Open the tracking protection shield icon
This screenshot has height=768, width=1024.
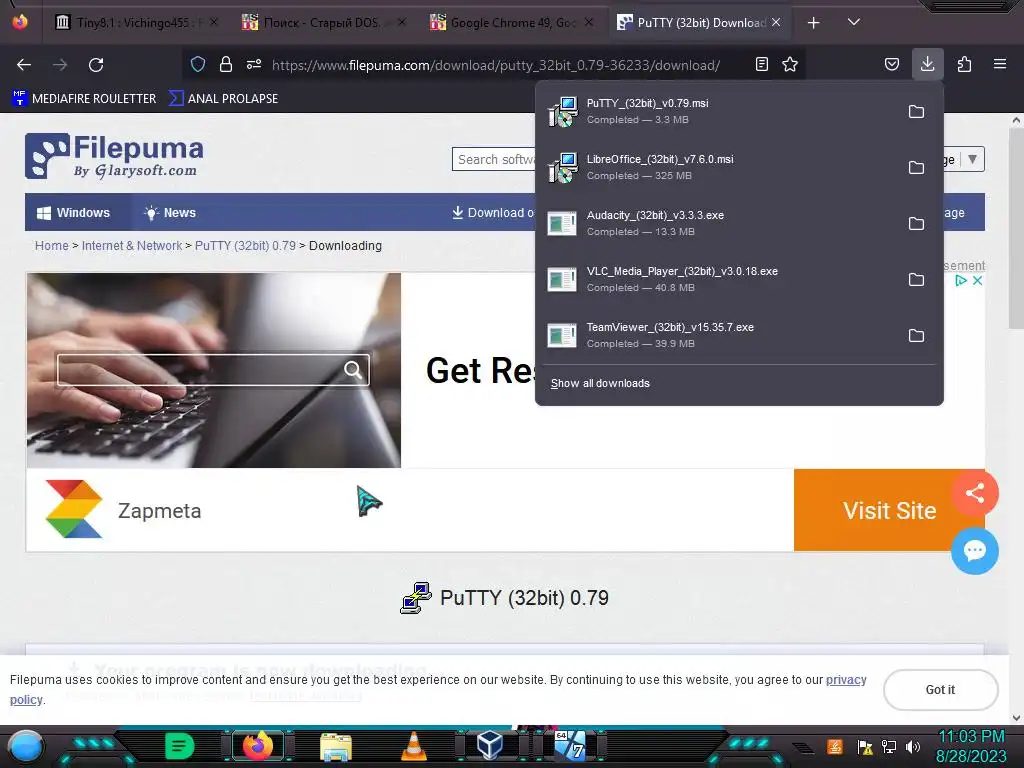[x=198, y=64]
